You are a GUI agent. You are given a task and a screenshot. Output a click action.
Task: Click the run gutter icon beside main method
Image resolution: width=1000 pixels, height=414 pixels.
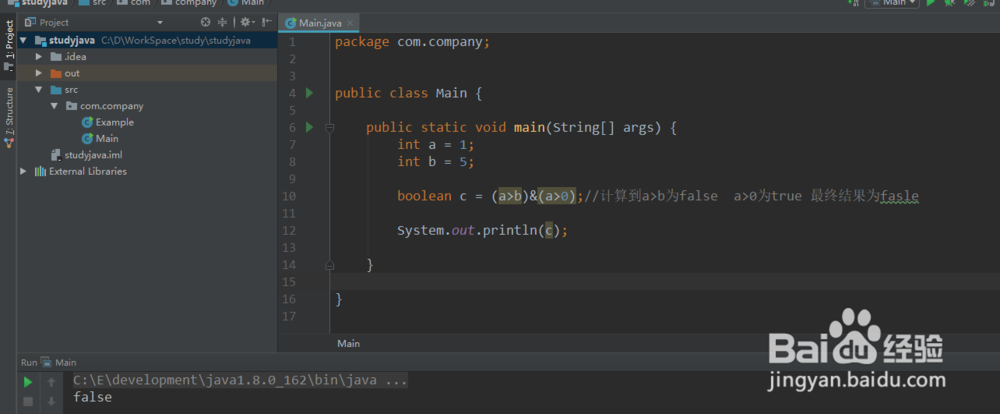[x=309, y=128]
